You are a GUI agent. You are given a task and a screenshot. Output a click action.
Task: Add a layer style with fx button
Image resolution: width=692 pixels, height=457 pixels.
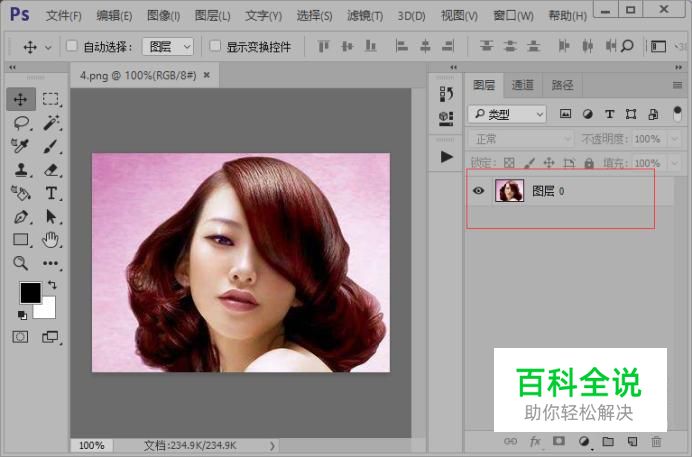[534, 441]
